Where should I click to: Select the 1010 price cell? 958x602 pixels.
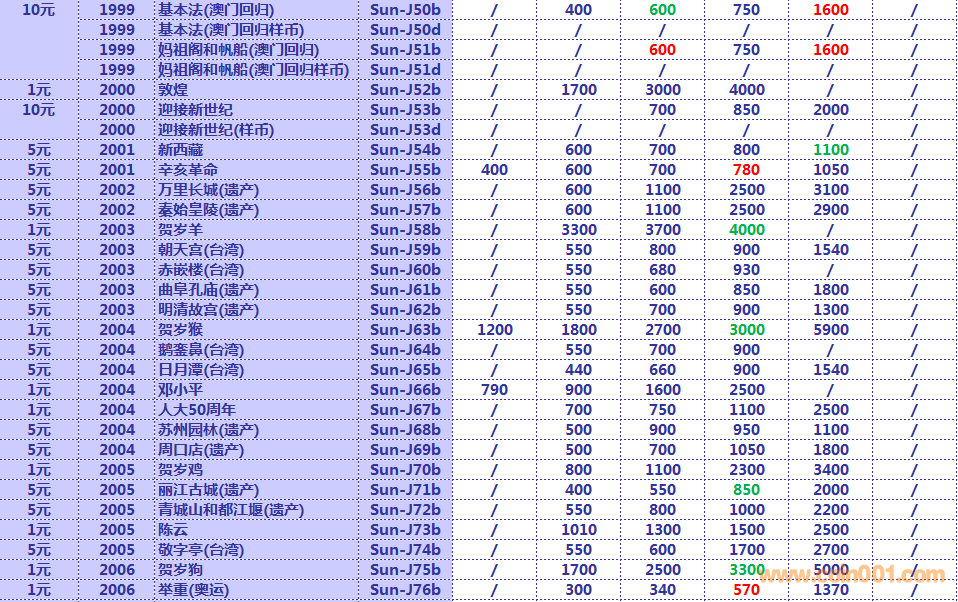click(x=578, y=530)
